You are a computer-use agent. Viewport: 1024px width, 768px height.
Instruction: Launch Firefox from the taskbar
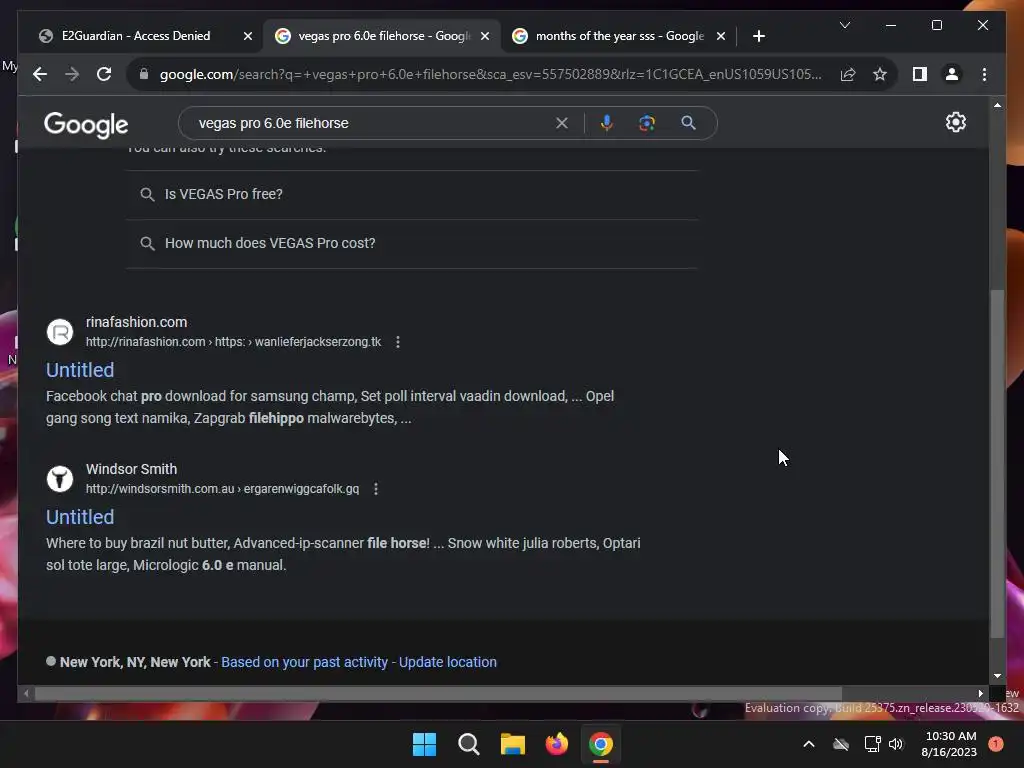(x=556, y=744)
